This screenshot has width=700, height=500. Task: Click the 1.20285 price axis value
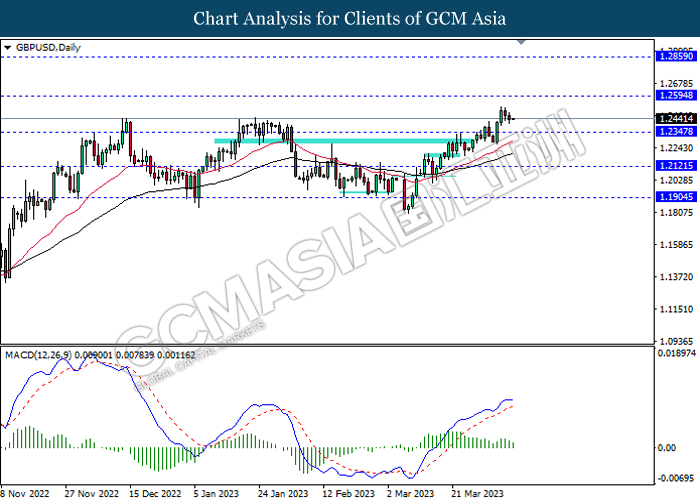point(676,180)
